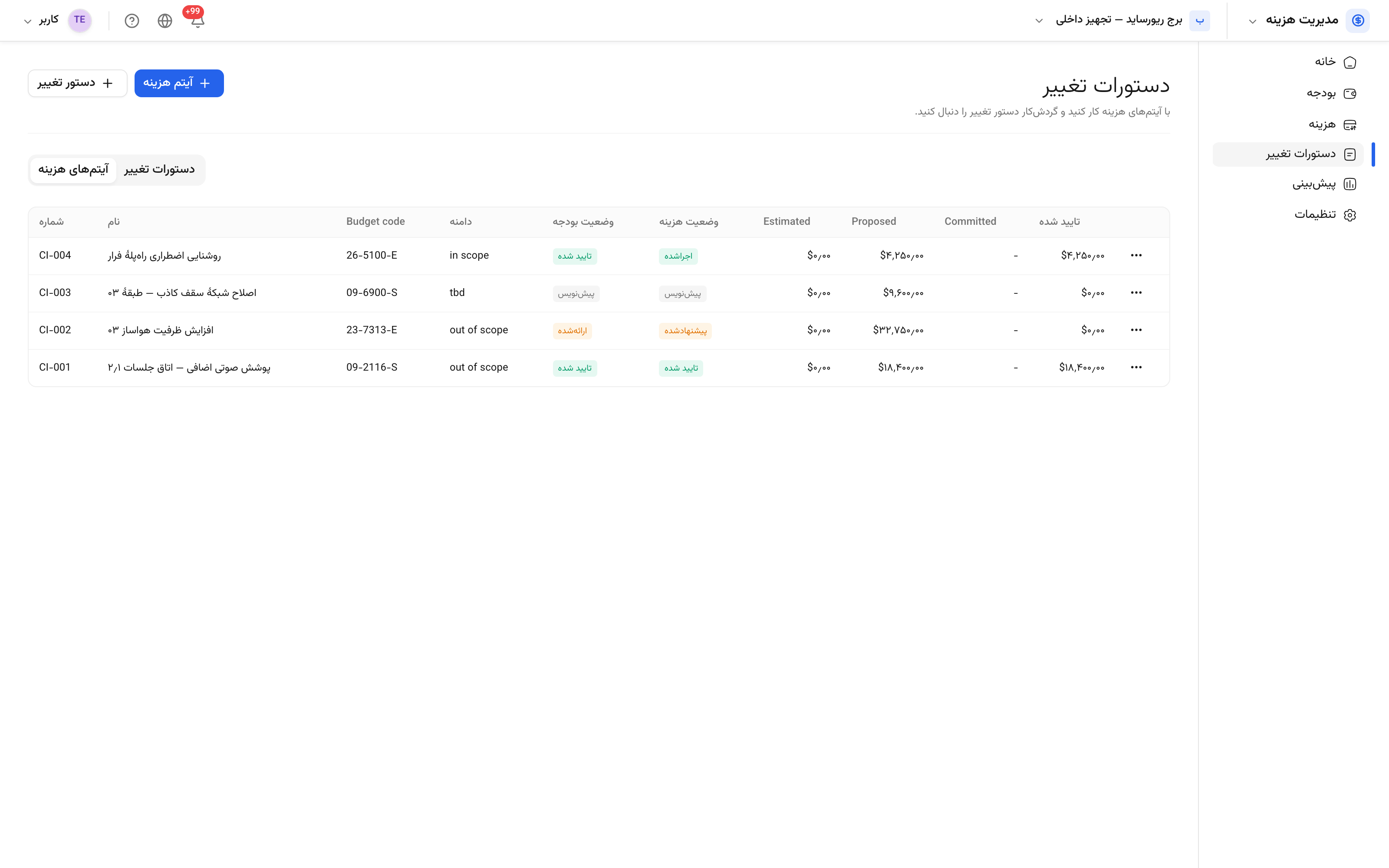This screenshot has height=868, width=1389.
Task: Switch to the دستورات تغییر tab
Action: pyautogui.click(x=160, y=169)
